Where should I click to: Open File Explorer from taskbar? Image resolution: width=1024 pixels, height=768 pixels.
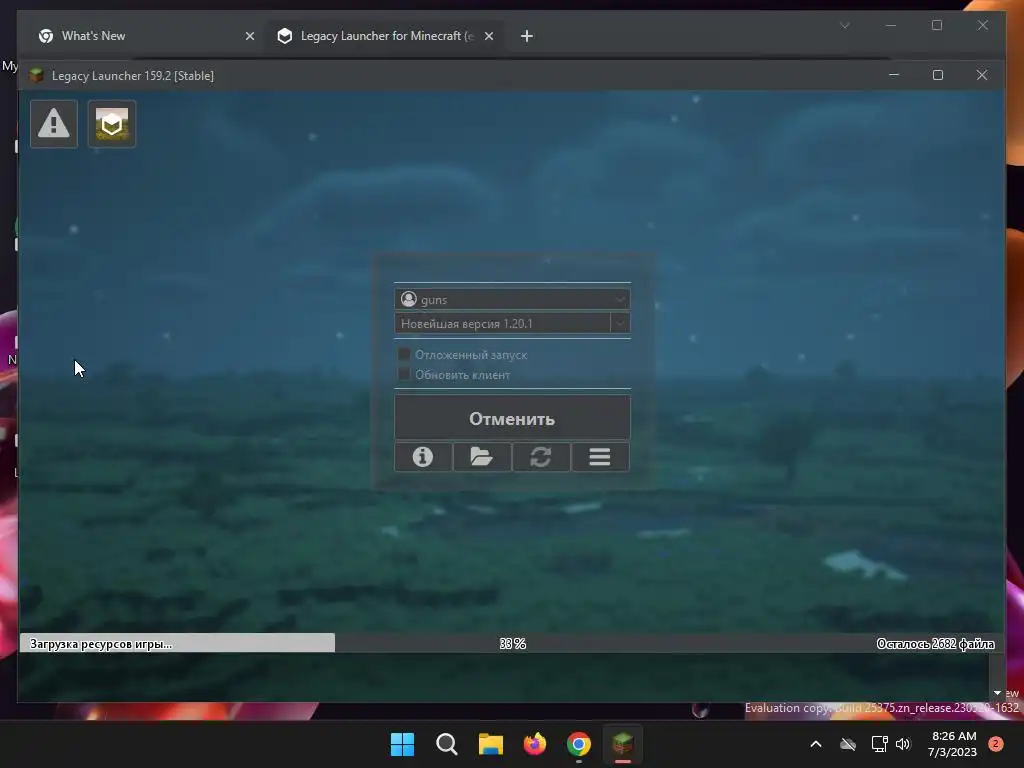pyautogui.click(x=490, y=744)
